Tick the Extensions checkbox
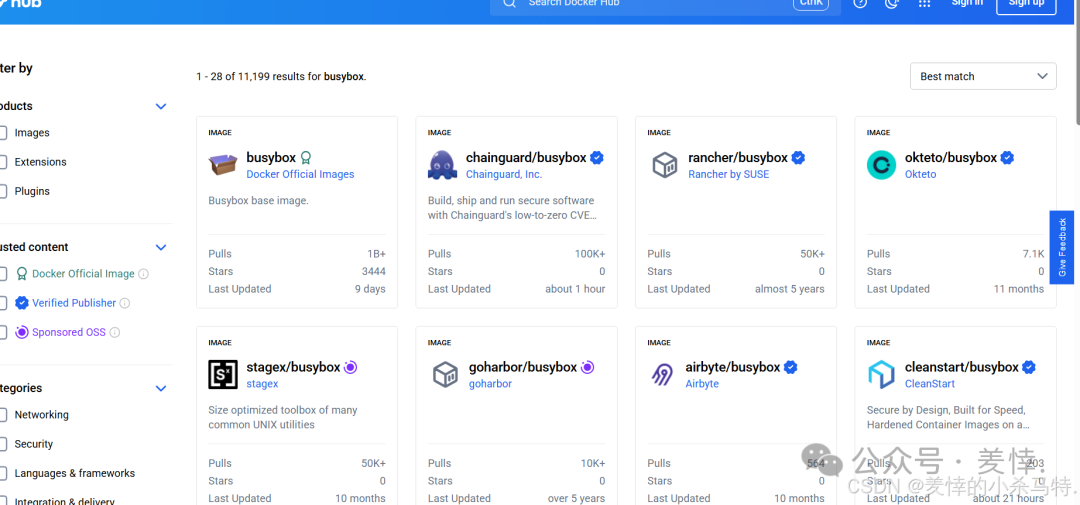Viewport: 1080px width, 505px height. [3, 162]
